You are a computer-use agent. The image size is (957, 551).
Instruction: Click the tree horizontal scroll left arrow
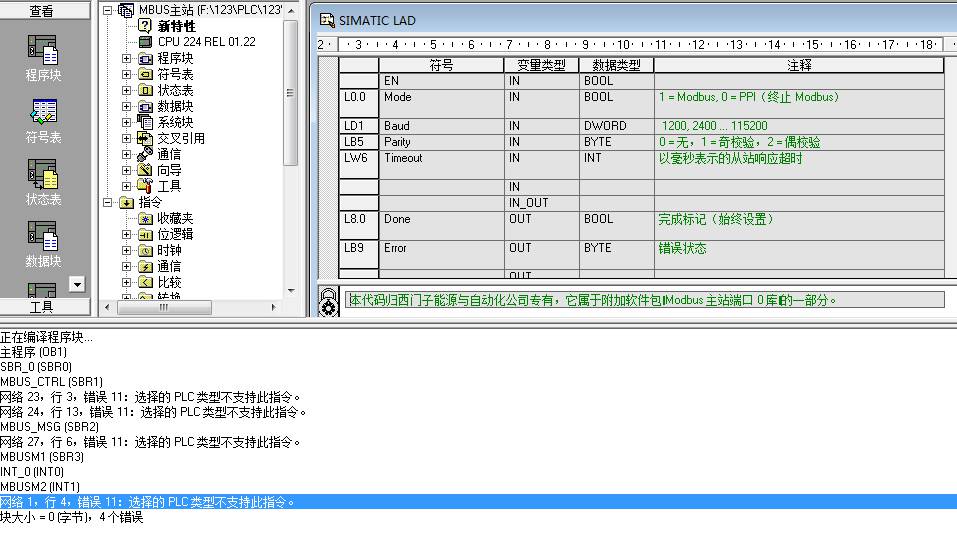pos(107,308)
